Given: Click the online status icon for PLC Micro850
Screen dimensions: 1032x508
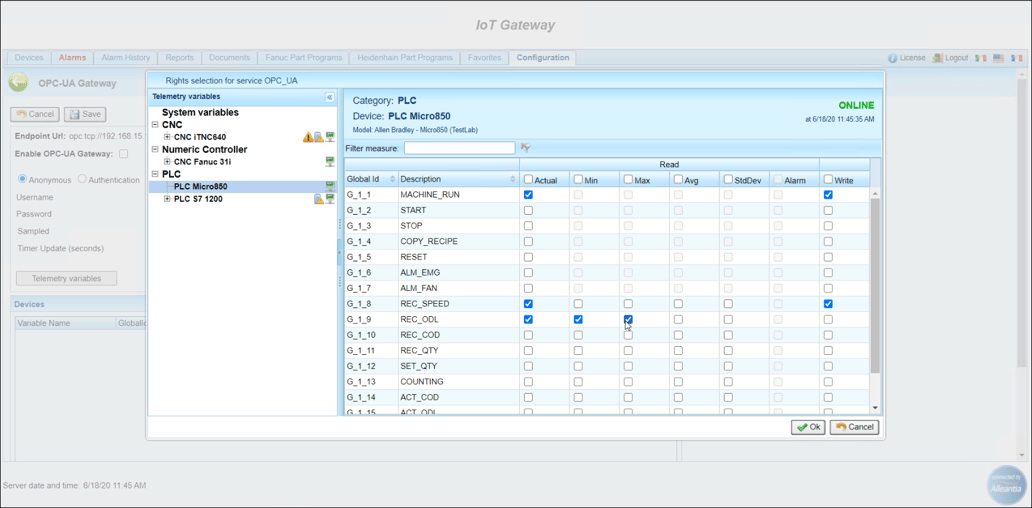Looking at the screenshot, I should [330, 187].
